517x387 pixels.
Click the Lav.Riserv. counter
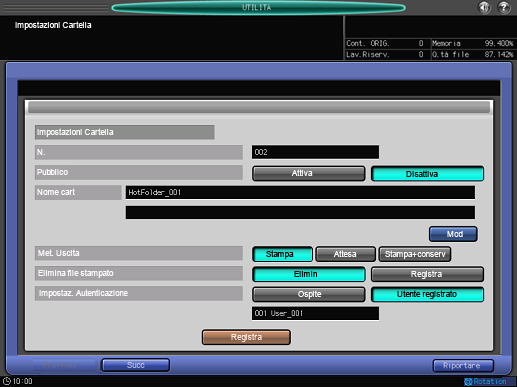point(385,54)
